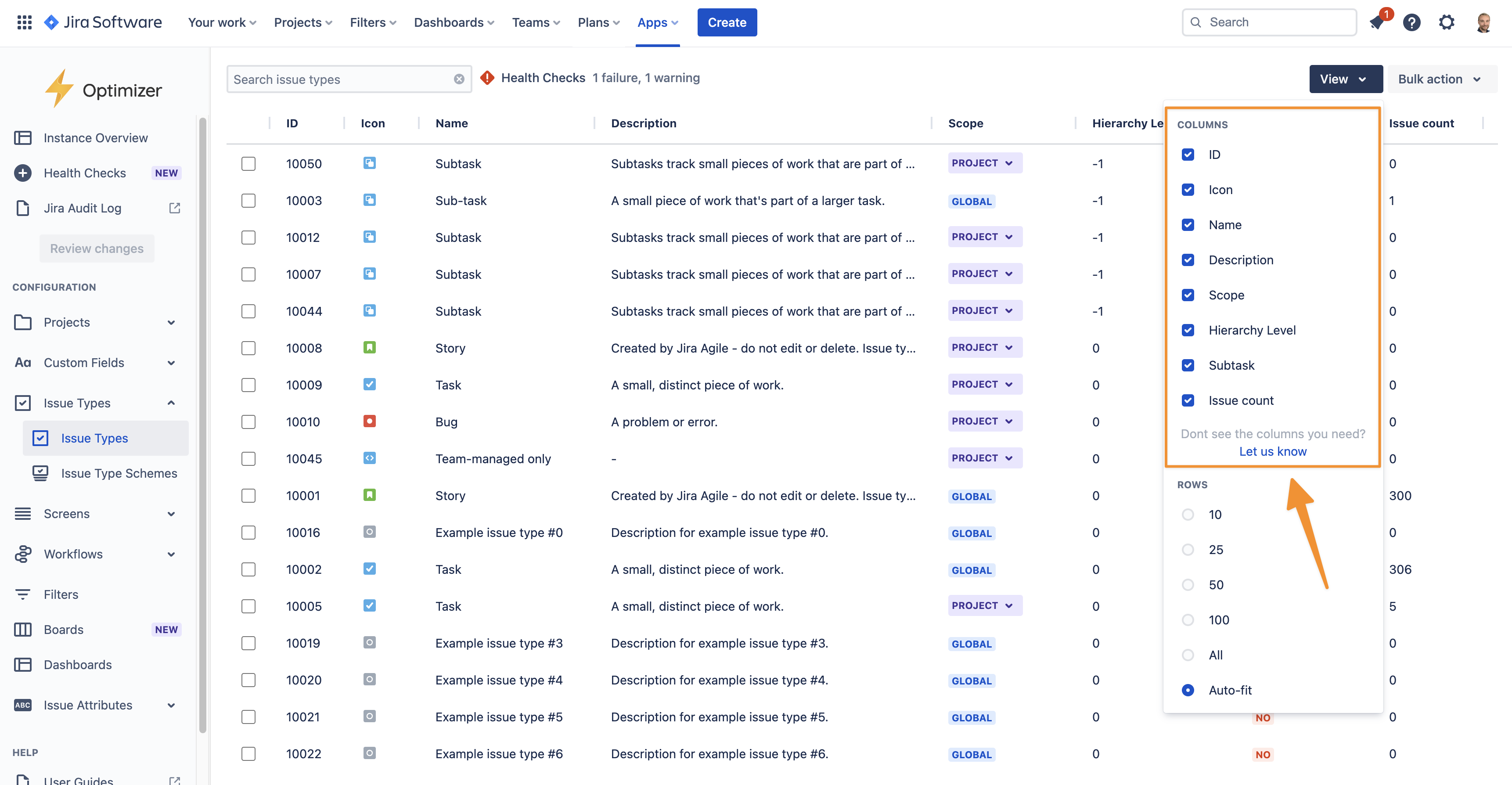The height and width of the screenshot is (785, 1512).
Task: Open the View dropdown
Action: pos(1345,79)
